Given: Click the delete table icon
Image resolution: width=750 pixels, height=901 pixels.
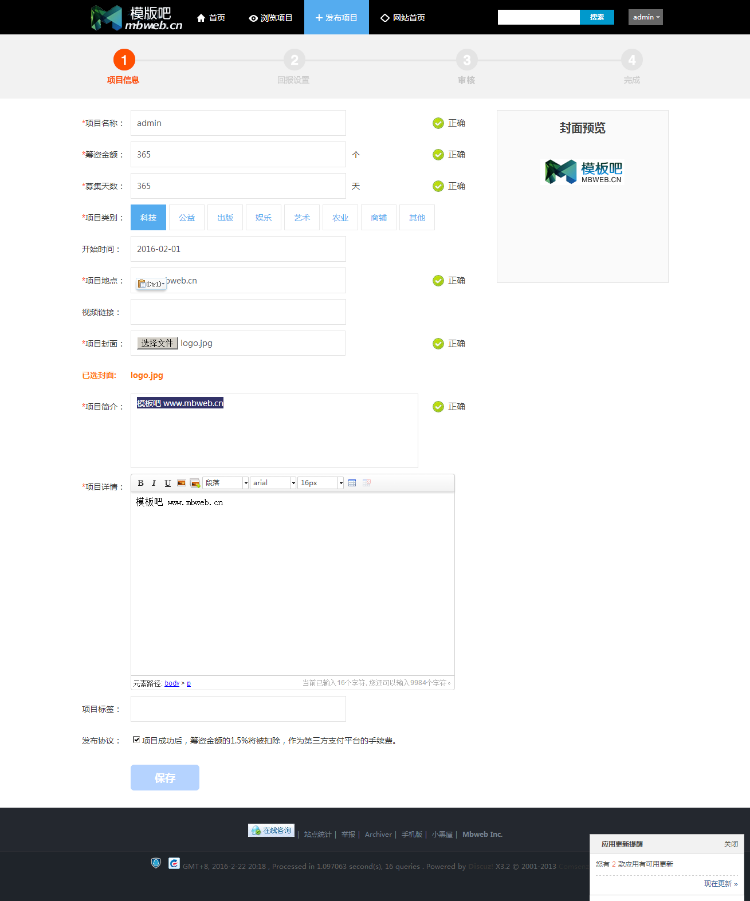Looking at the screenshot, I should (367, 483).
